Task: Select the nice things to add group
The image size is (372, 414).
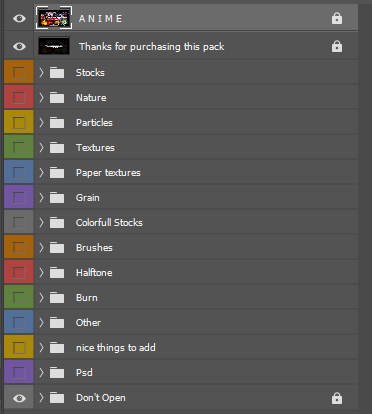Action: [196, 347]
